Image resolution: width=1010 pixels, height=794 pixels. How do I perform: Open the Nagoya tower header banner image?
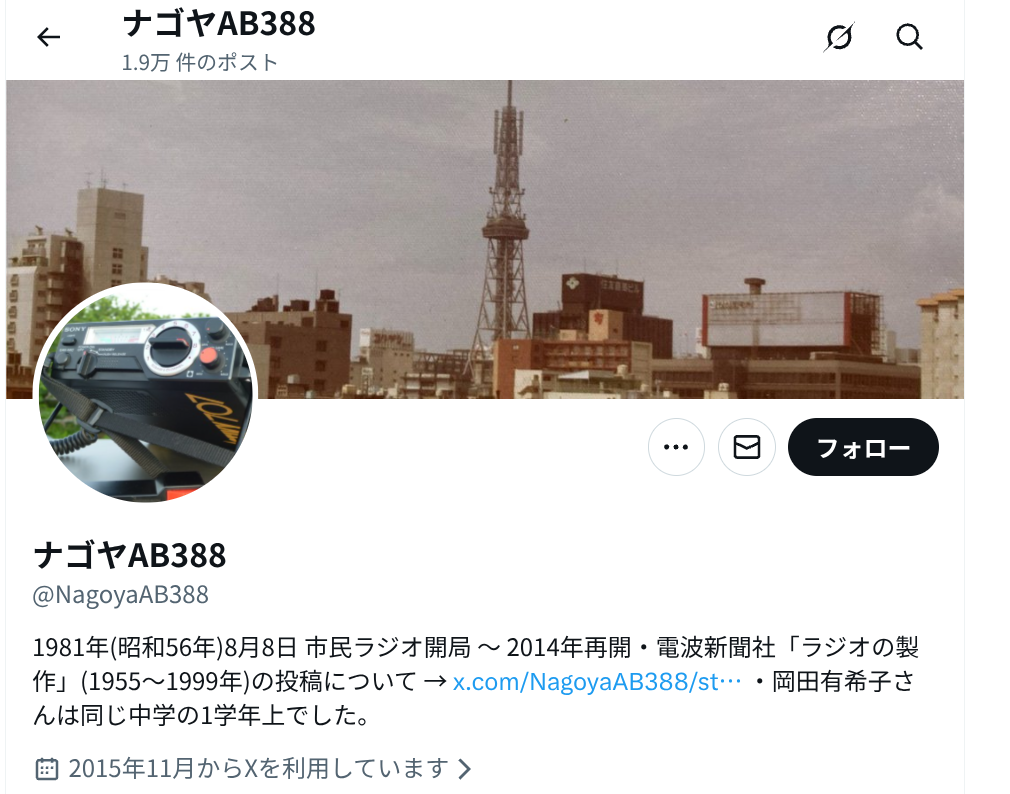[484, 239]
